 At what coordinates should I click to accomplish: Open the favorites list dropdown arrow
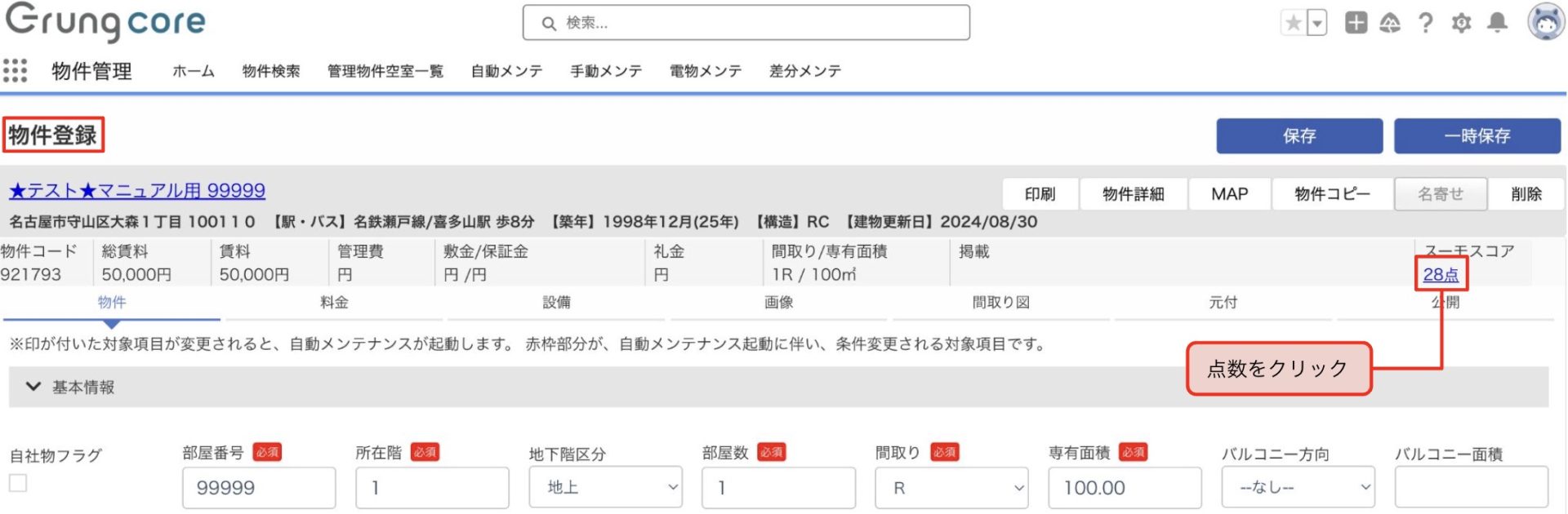[1316, 23]
